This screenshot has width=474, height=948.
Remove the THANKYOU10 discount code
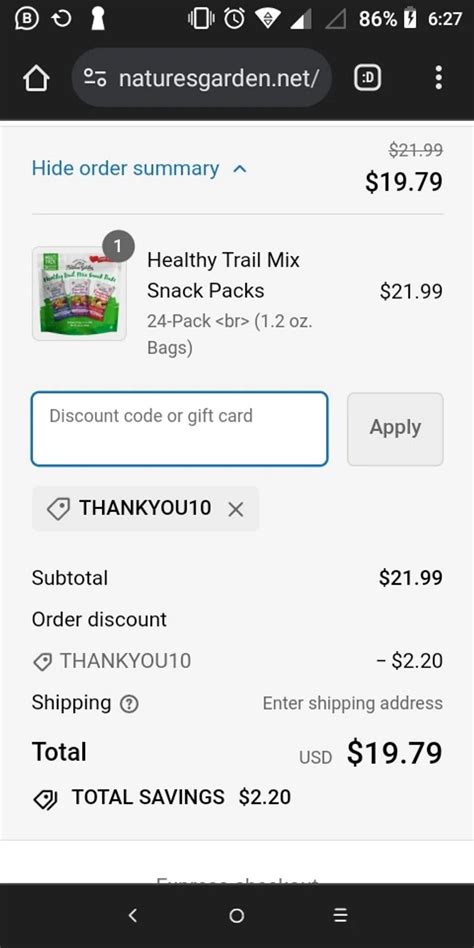pyautogui.click(x=236, y=510)
